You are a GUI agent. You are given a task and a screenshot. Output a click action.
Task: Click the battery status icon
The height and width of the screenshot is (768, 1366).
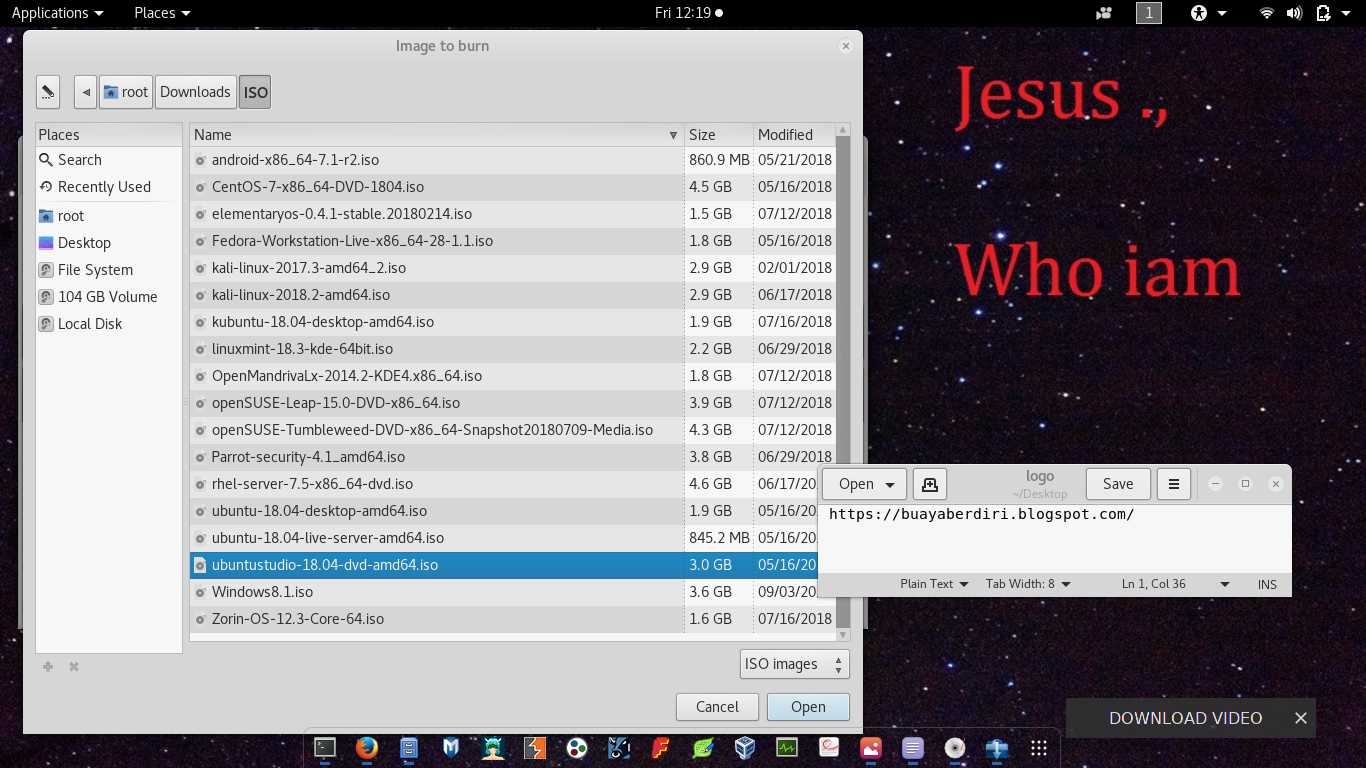[1323, 13]
